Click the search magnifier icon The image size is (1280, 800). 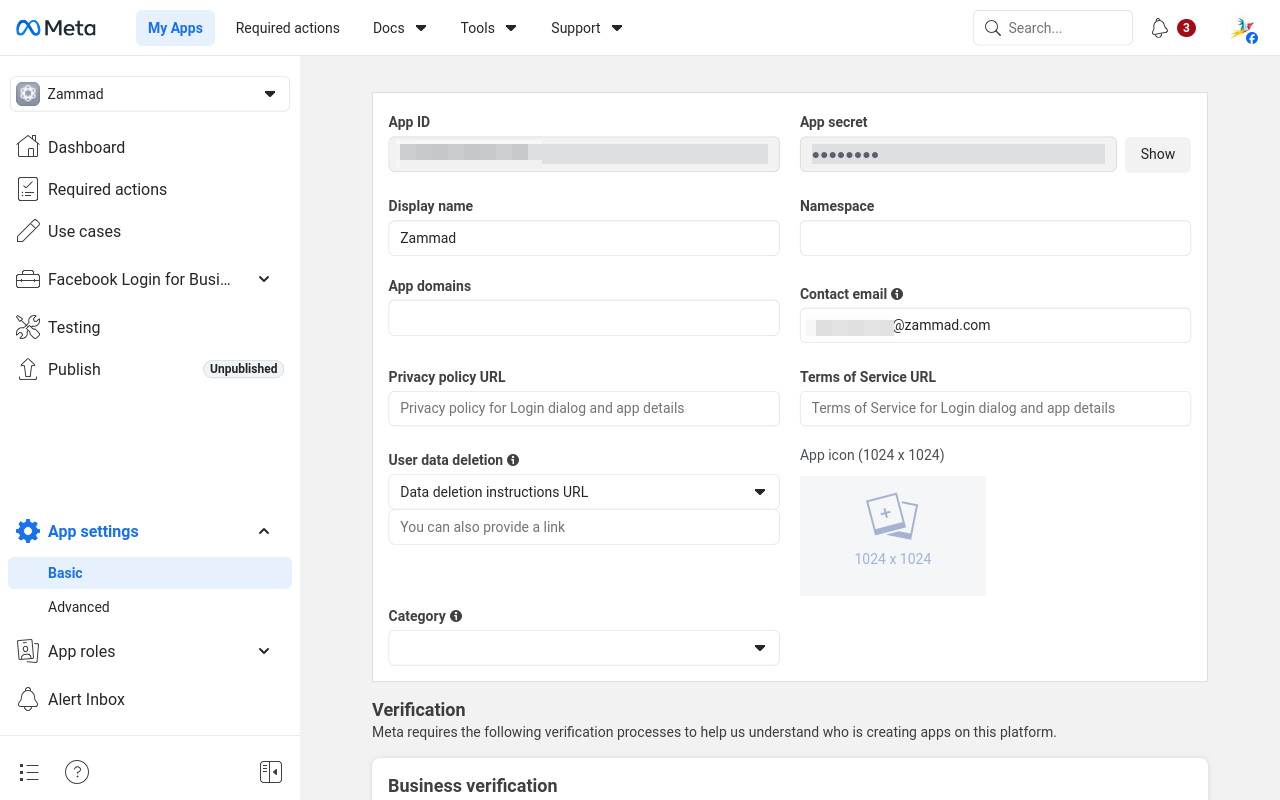click(x=993, y=28)
